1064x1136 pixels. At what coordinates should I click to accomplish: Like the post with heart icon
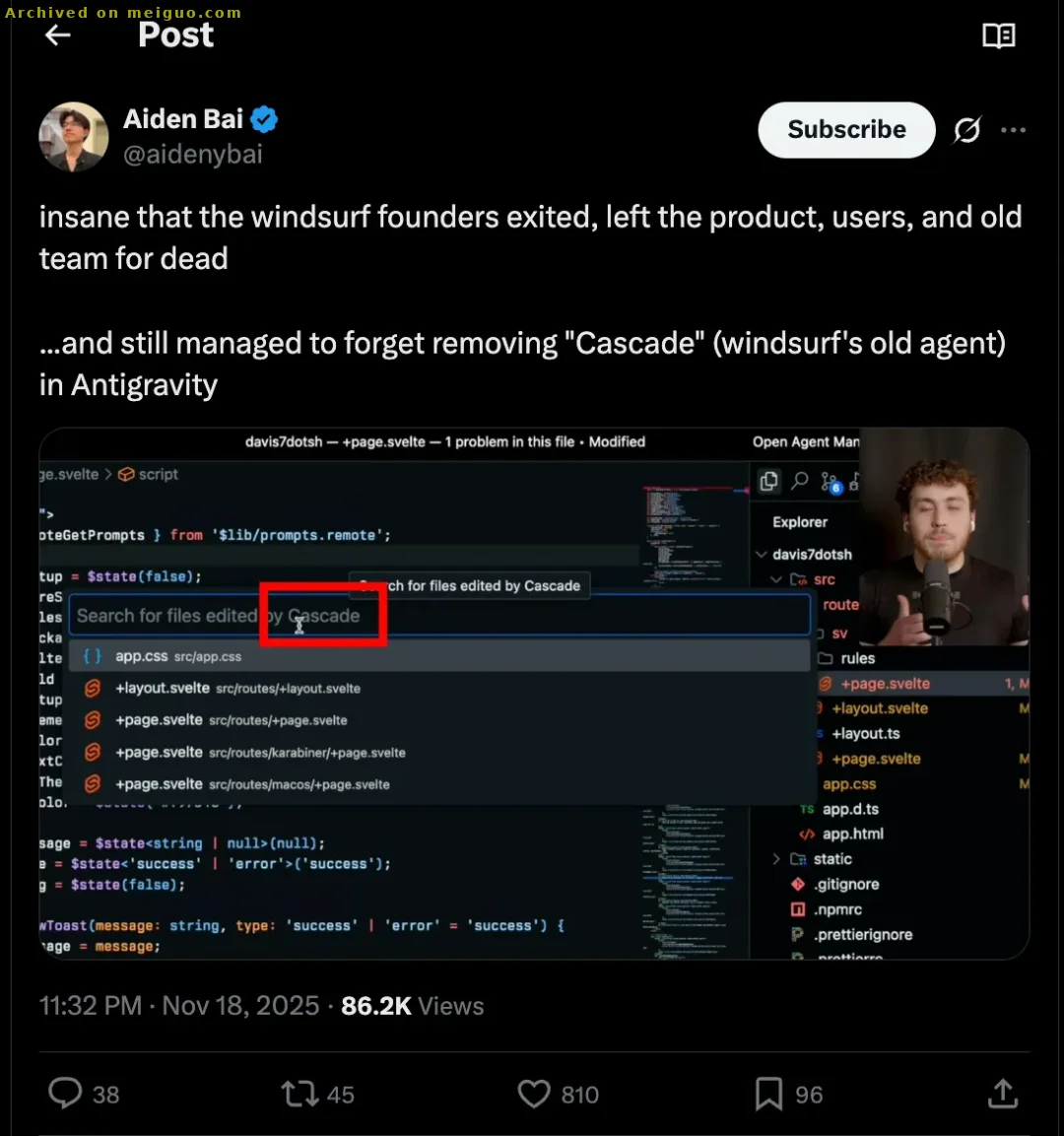click(x=534, y=1094)
